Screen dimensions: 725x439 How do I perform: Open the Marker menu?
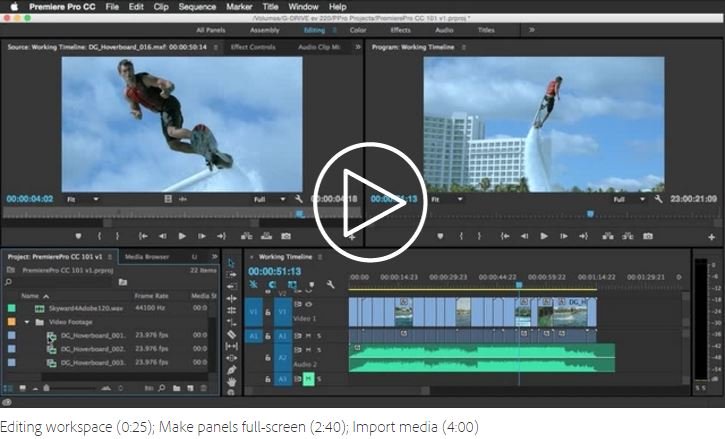239,7
